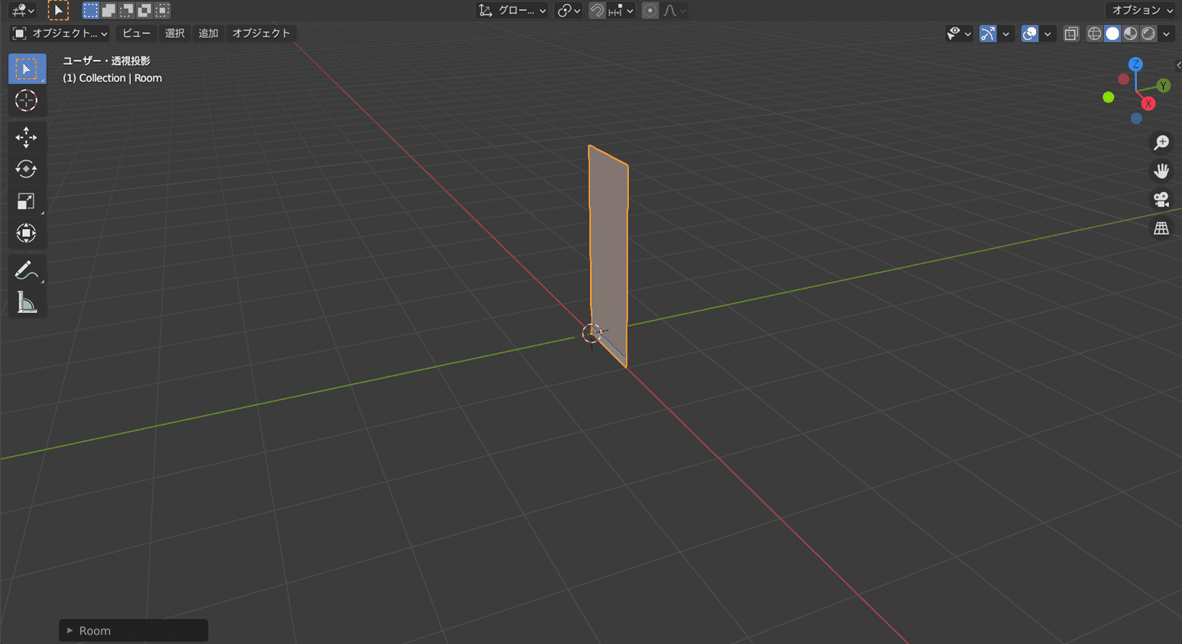Viewport: 1182px width, 644px height.
Task: Toggle proportional editing
Action: pos(650,11)
